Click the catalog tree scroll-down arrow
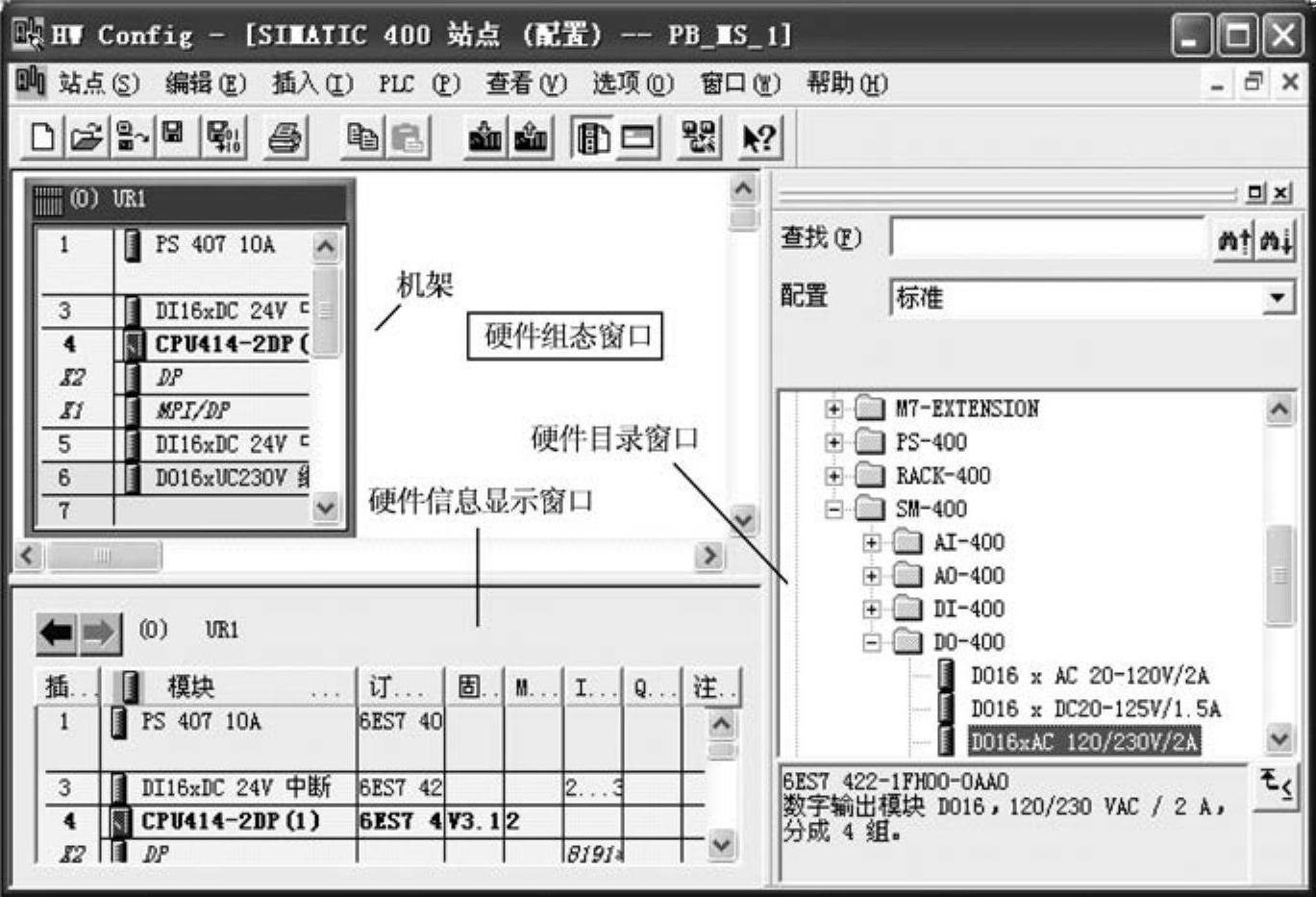The image size is (1316, 897). [1279, 738]
